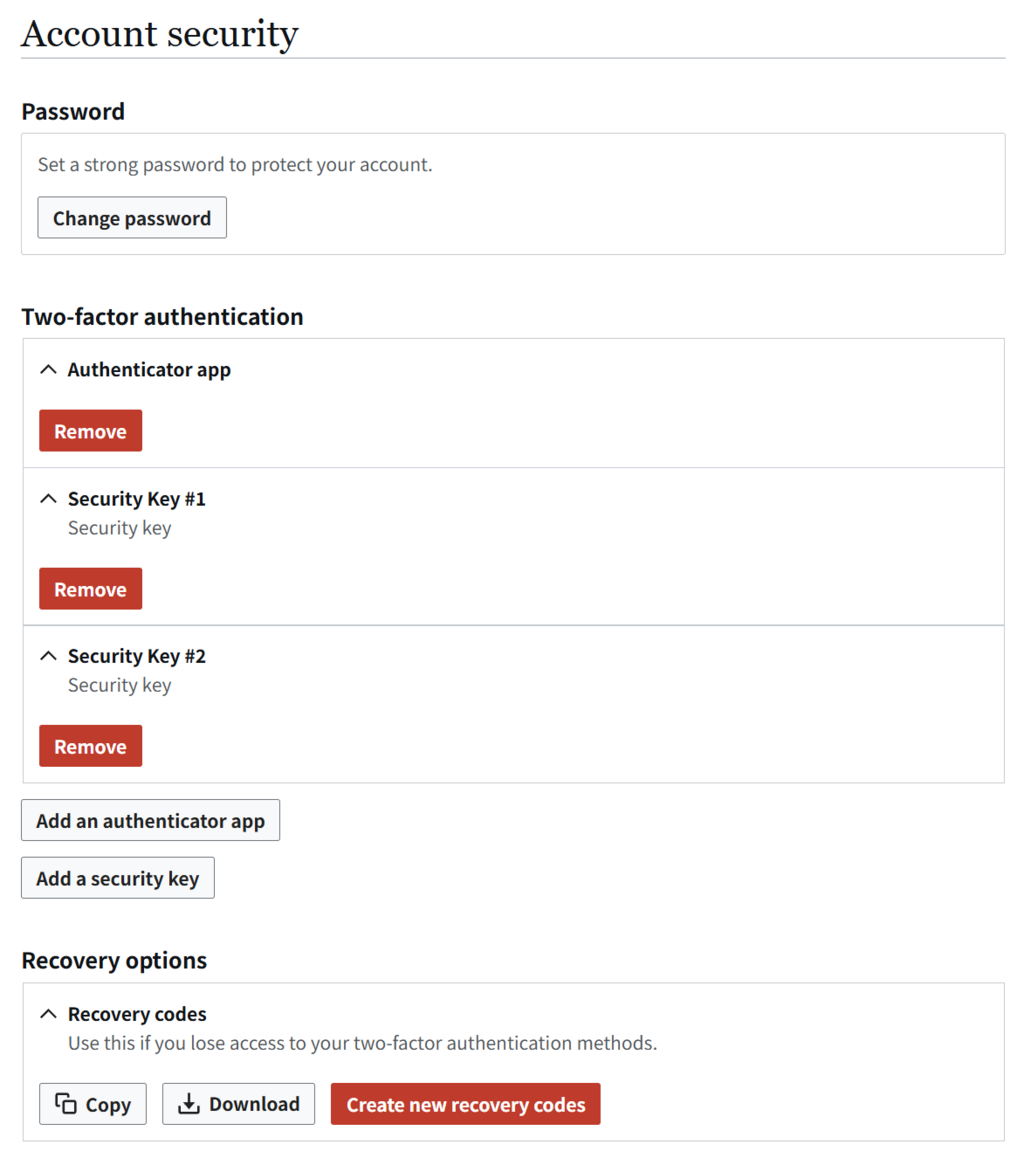Click the Security Key #2 title
This screenshot has height=1165, width=1024.
(x=137, y=656)
